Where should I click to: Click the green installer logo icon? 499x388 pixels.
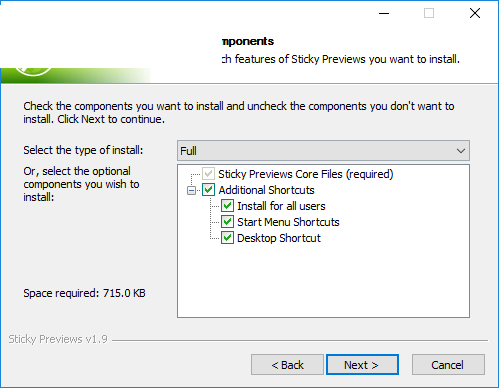(33, 71)
